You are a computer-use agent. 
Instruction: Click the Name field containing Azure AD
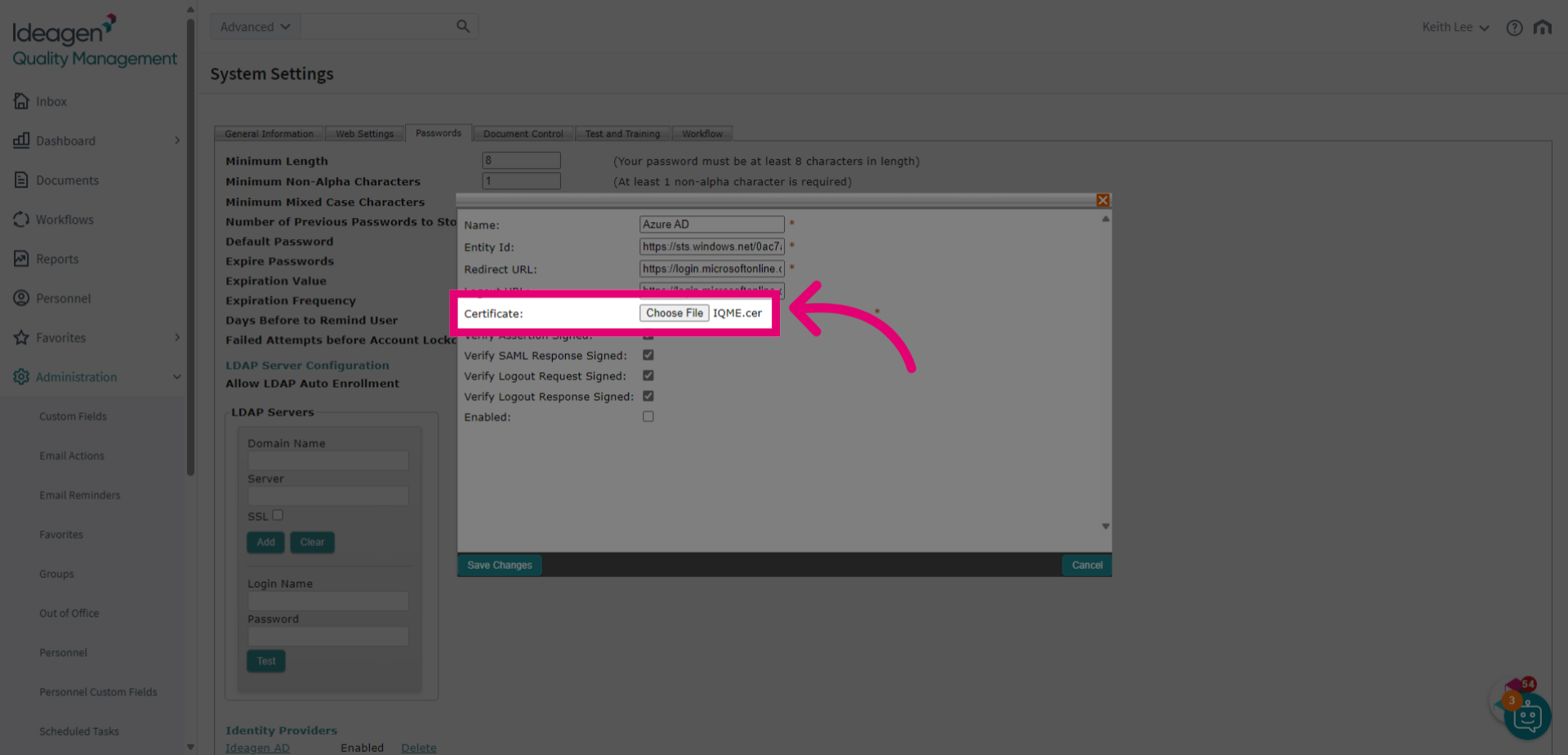pyautogui.click(x=711, y=224)
